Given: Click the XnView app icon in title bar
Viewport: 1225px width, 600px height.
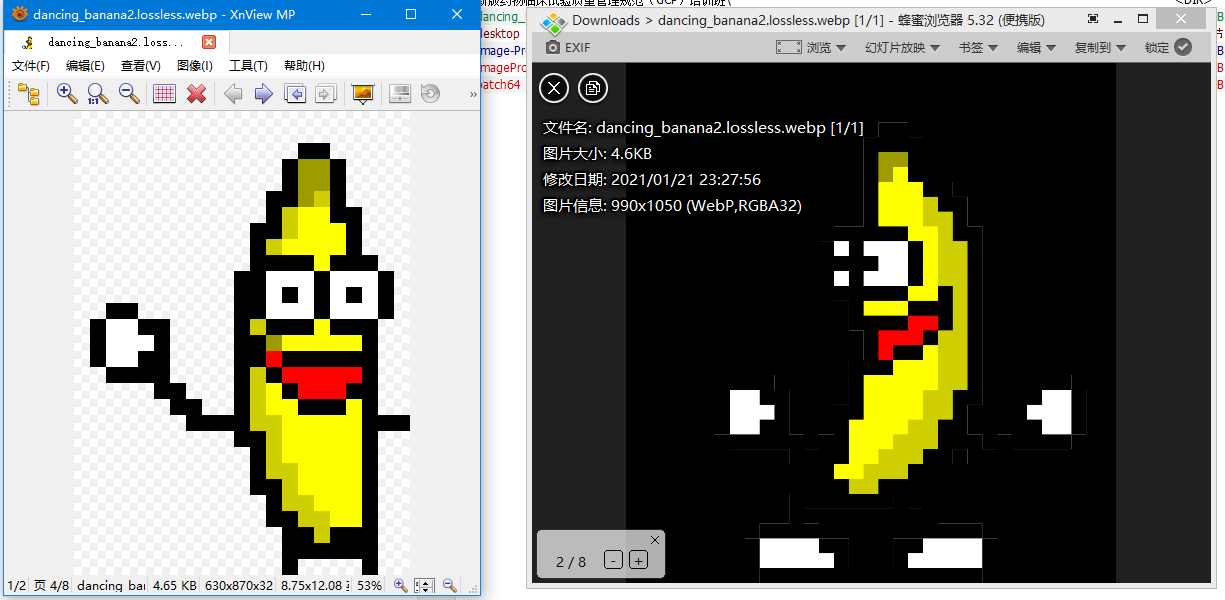Looking at the screenshot, I should [20, 14].
